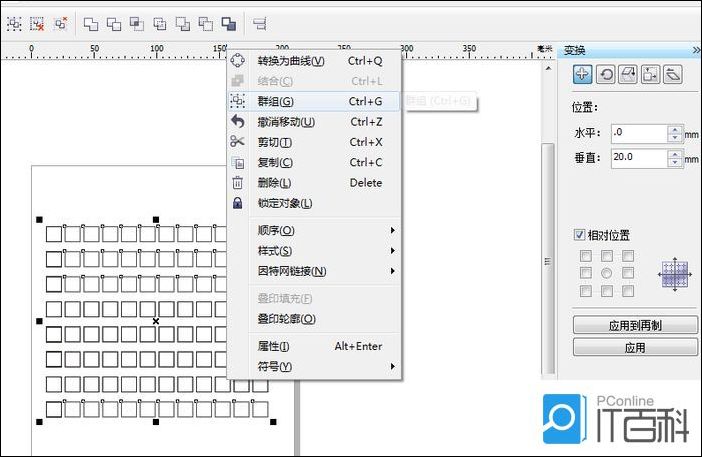Click the 水平 value input field
702x457 pixels.
tap(638, 132)
